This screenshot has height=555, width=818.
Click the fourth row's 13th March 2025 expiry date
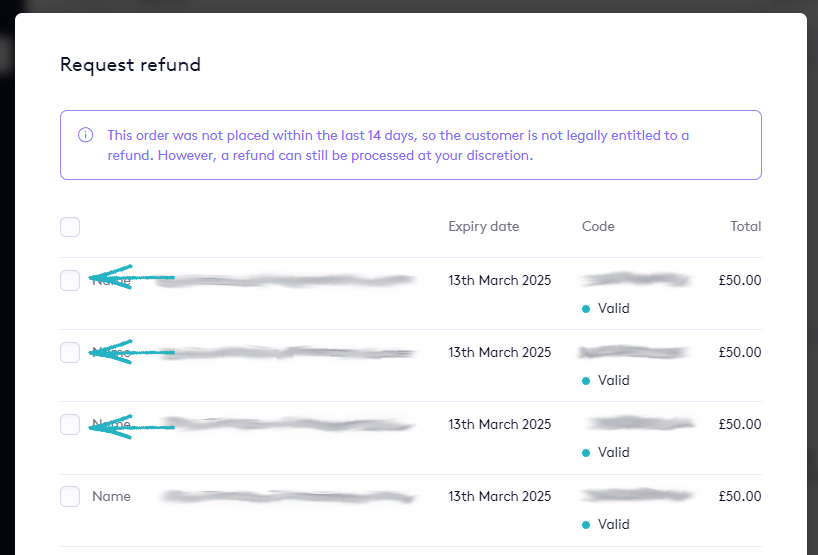coord(499,496)
